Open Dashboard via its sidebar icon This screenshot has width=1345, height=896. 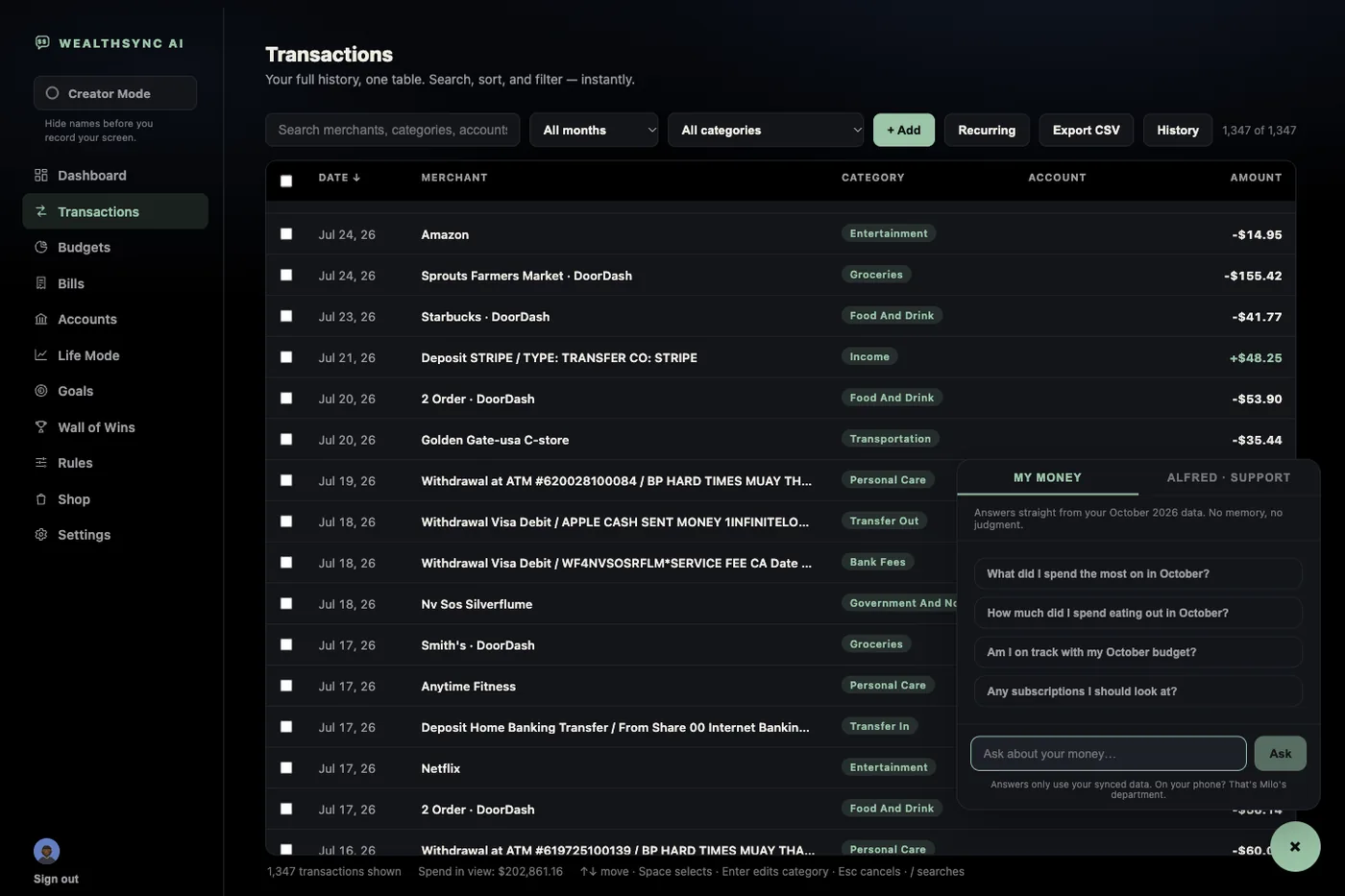41,175
